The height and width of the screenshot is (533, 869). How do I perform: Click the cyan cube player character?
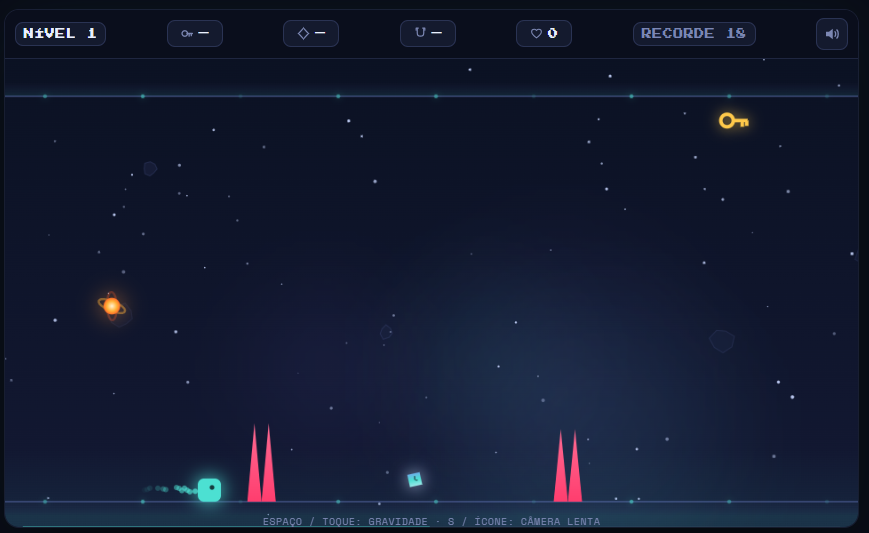click(209, 490)
